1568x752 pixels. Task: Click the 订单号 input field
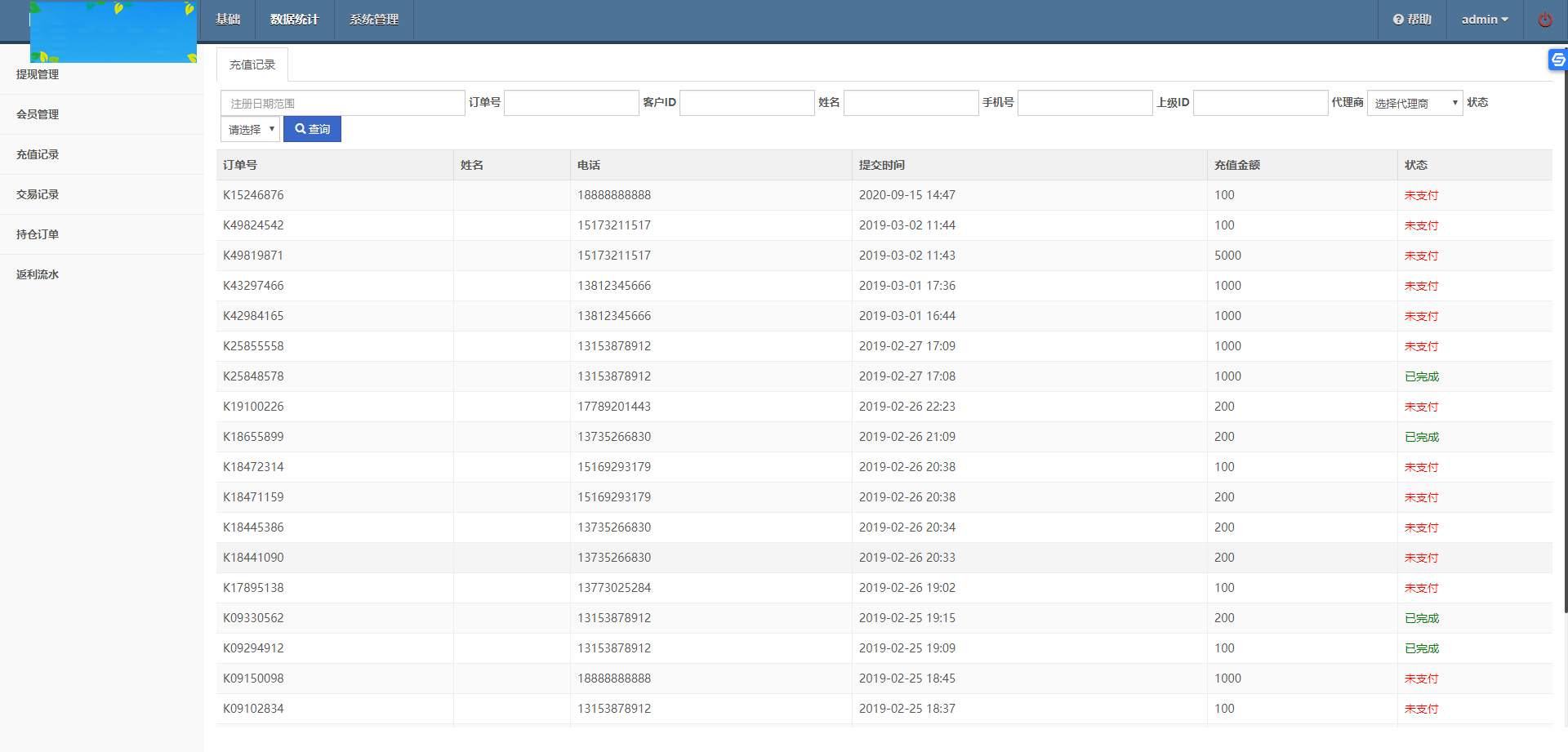coord(570,102)
